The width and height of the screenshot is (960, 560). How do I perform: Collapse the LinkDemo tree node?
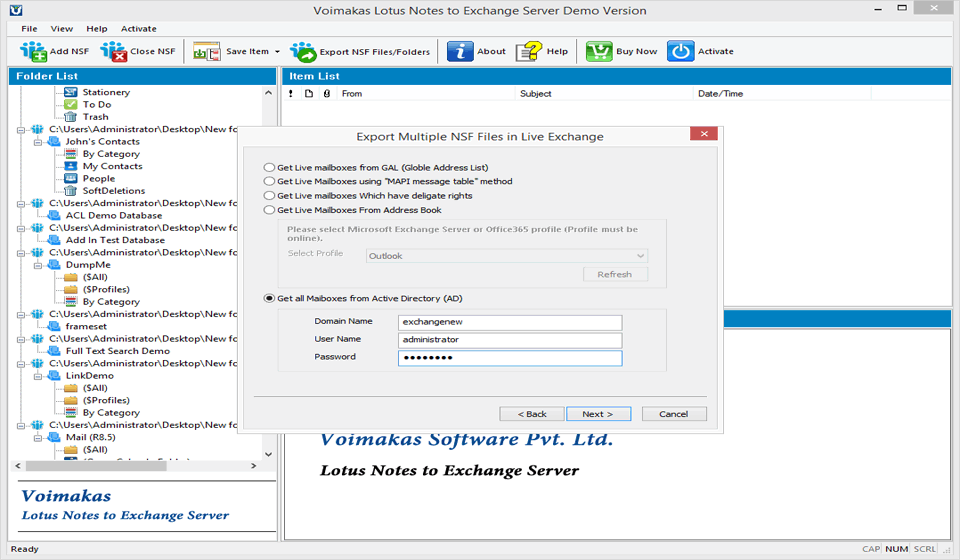coord(38,376)
